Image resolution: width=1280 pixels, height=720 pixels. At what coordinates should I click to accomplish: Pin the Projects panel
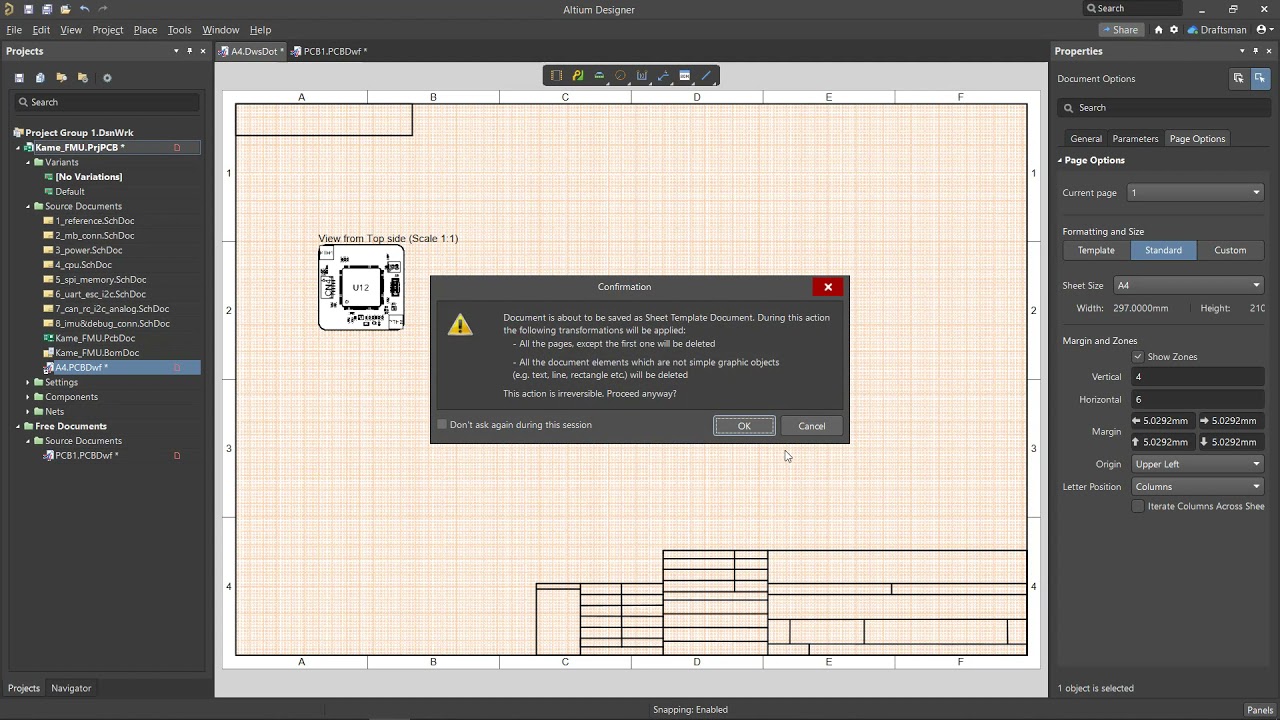coord(189,51)
